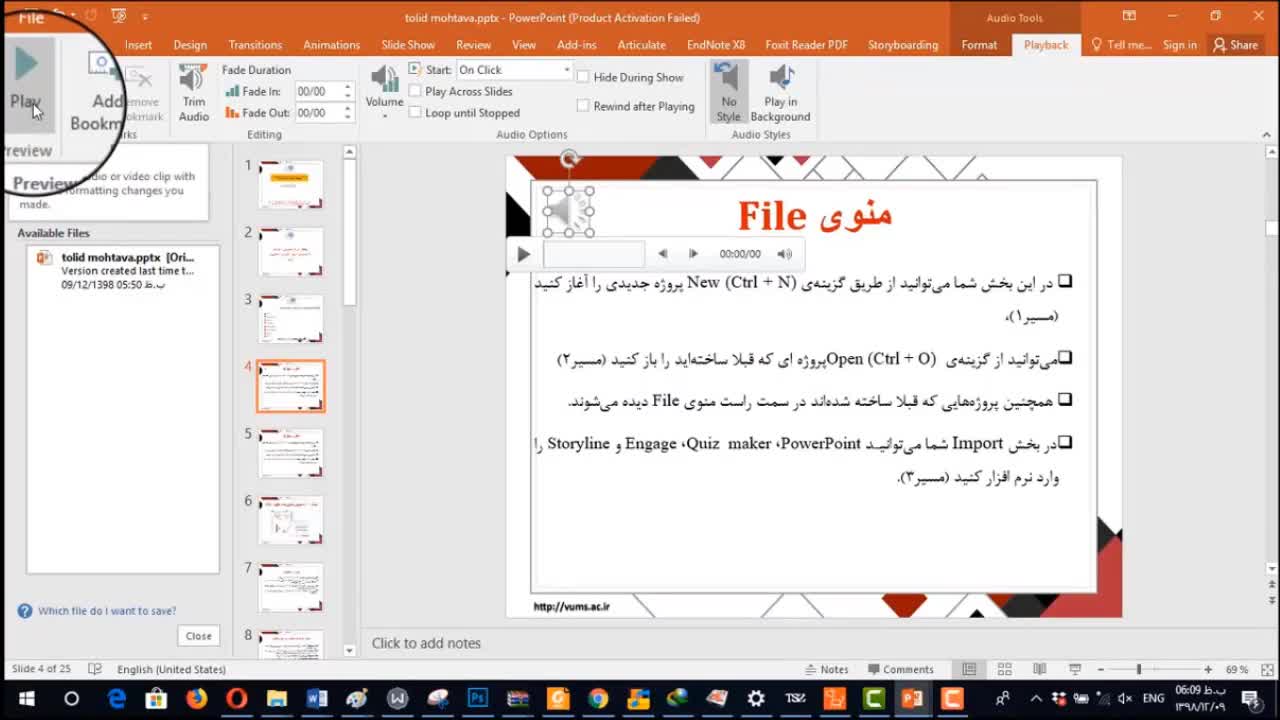Open the Start dropdown set to On Click

(x=514, y=70)
